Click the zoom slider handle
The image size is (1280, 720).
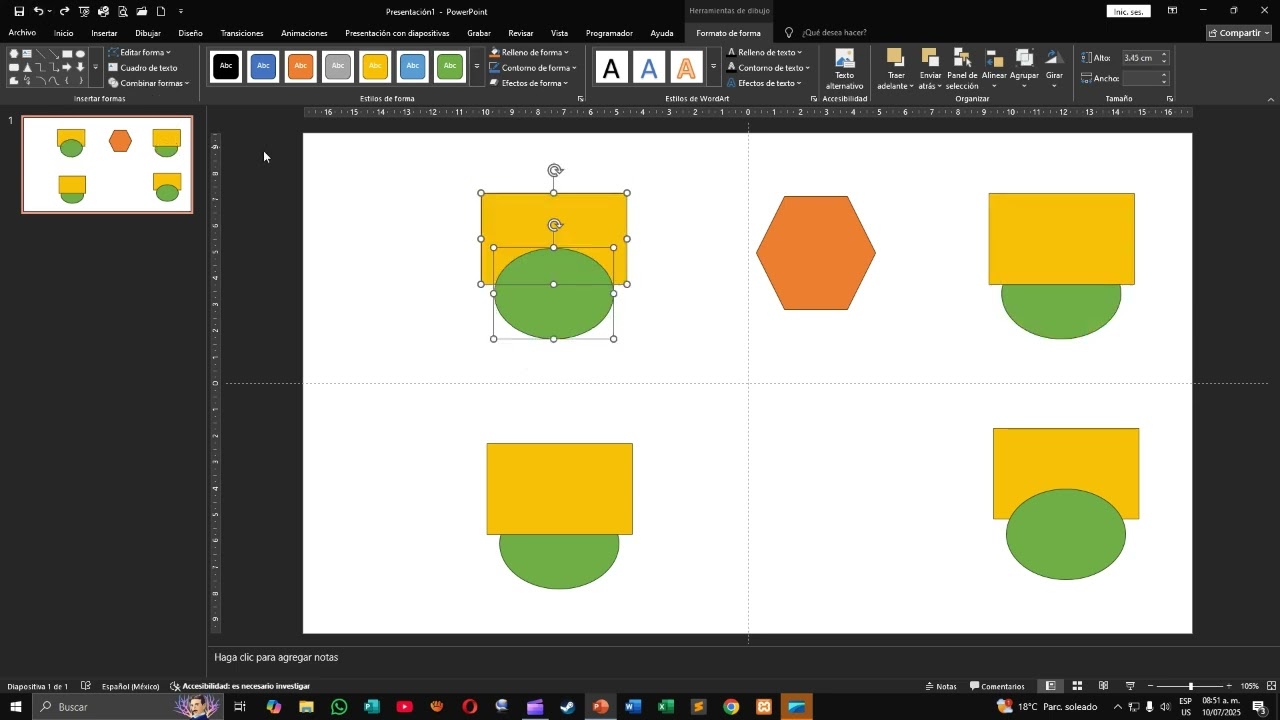[x=1190, y=686]
